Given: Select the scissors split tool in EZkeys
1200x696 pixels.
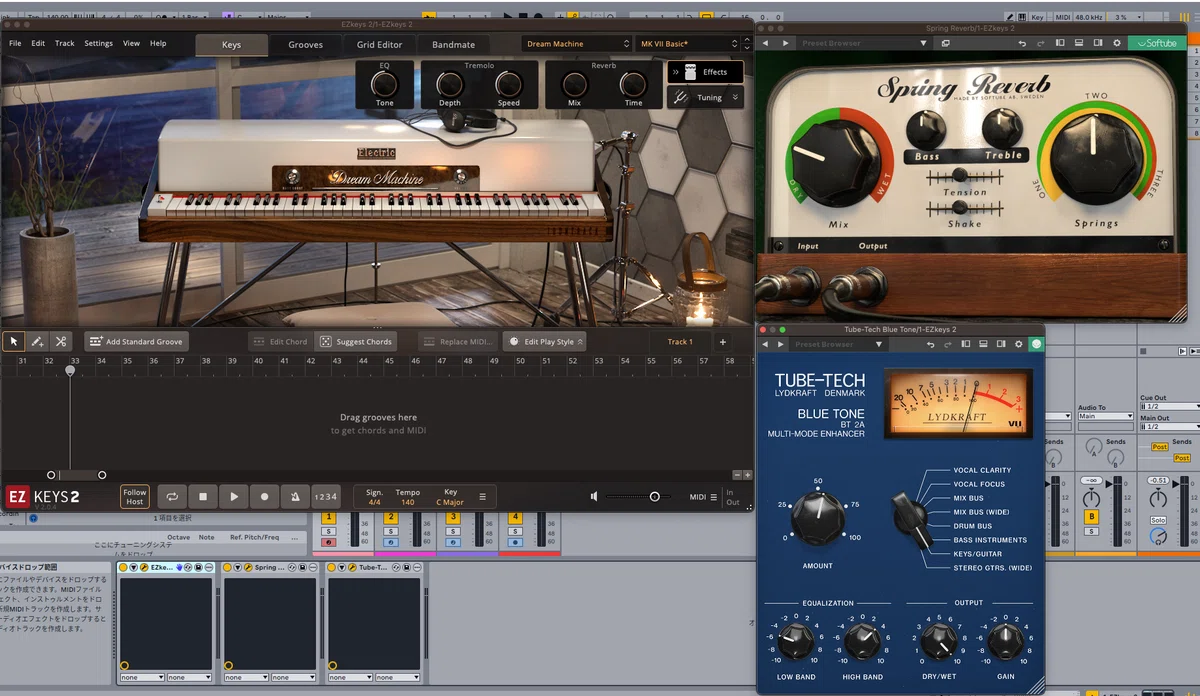Looking at the screenshot, I should pos(60,341).
